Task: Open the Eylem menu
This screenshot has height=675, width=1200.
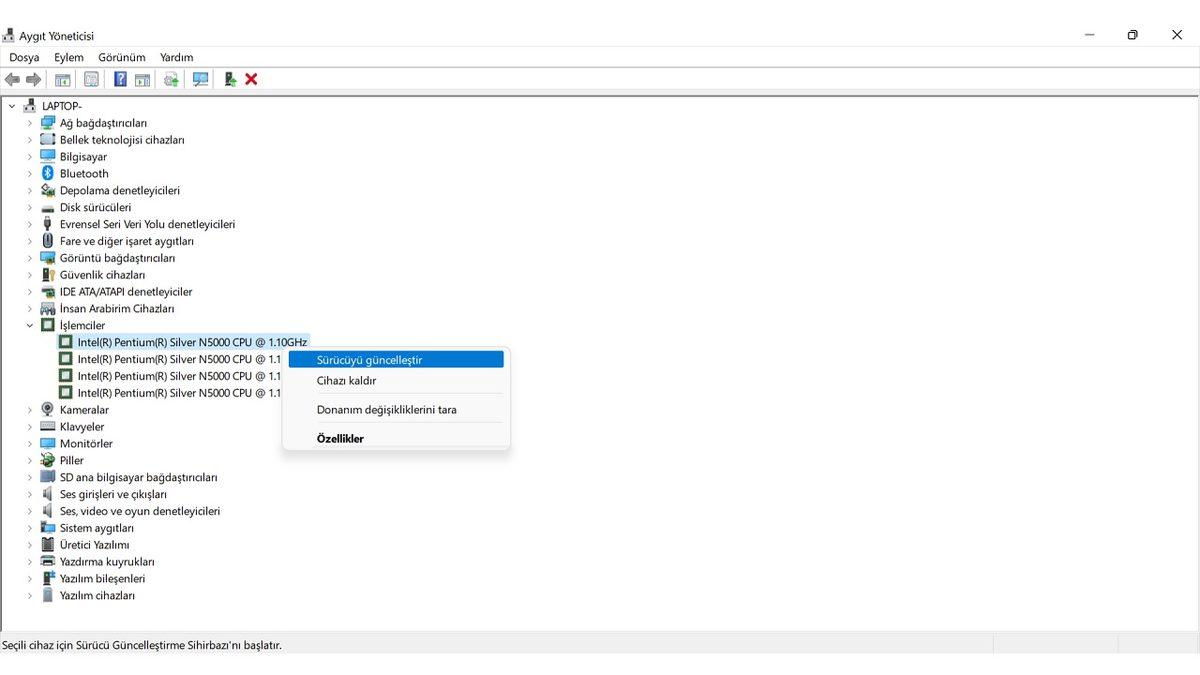Action: click(69, 57)
